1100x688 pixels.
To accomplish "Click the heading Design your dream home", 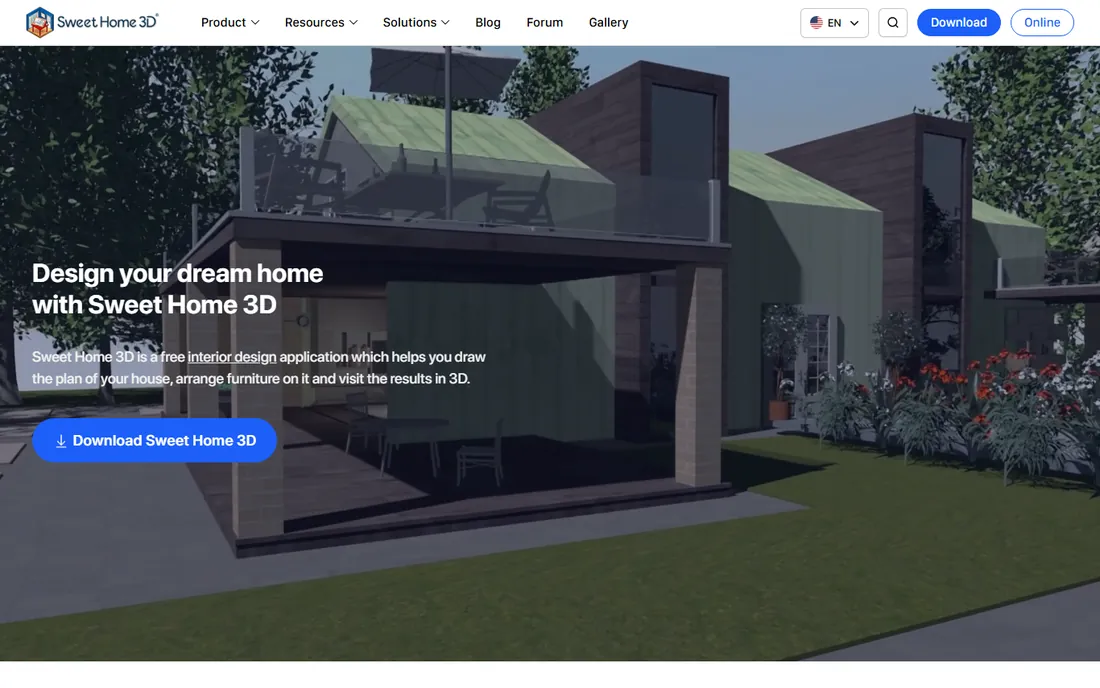I will 177,288.
